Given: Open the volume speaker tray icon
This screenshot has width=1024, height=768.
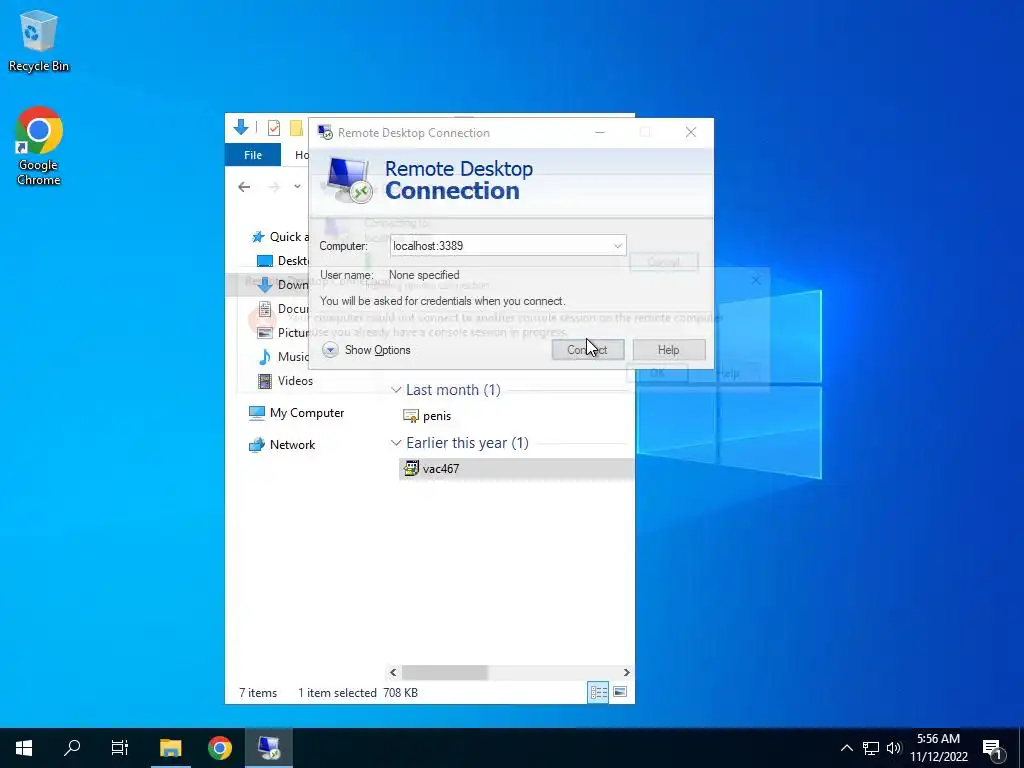Looking at the screenshot, I should (894, 748).
